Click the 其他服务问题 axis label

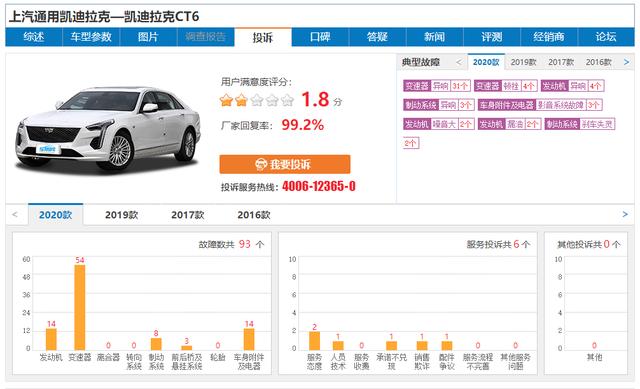click(x=516, y=362)
